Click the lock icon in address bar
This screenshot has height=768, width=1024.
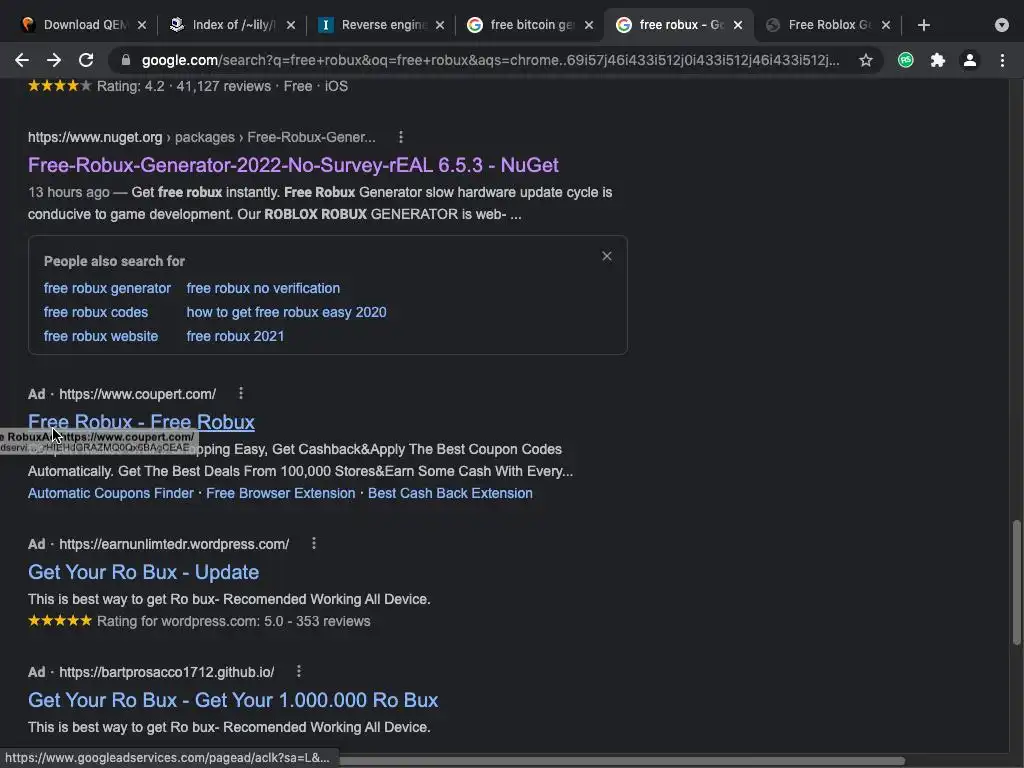coord(126,60)
